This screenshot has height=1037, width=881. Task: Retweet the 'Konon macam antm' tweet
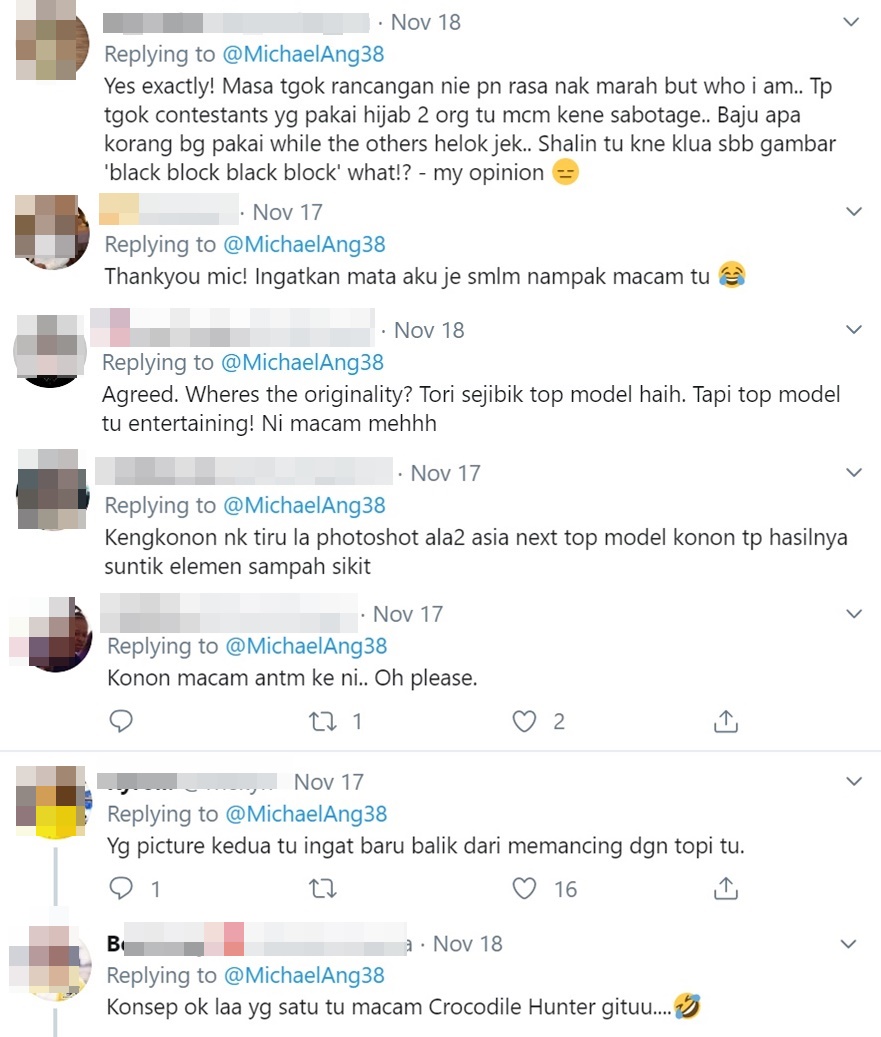323,721
